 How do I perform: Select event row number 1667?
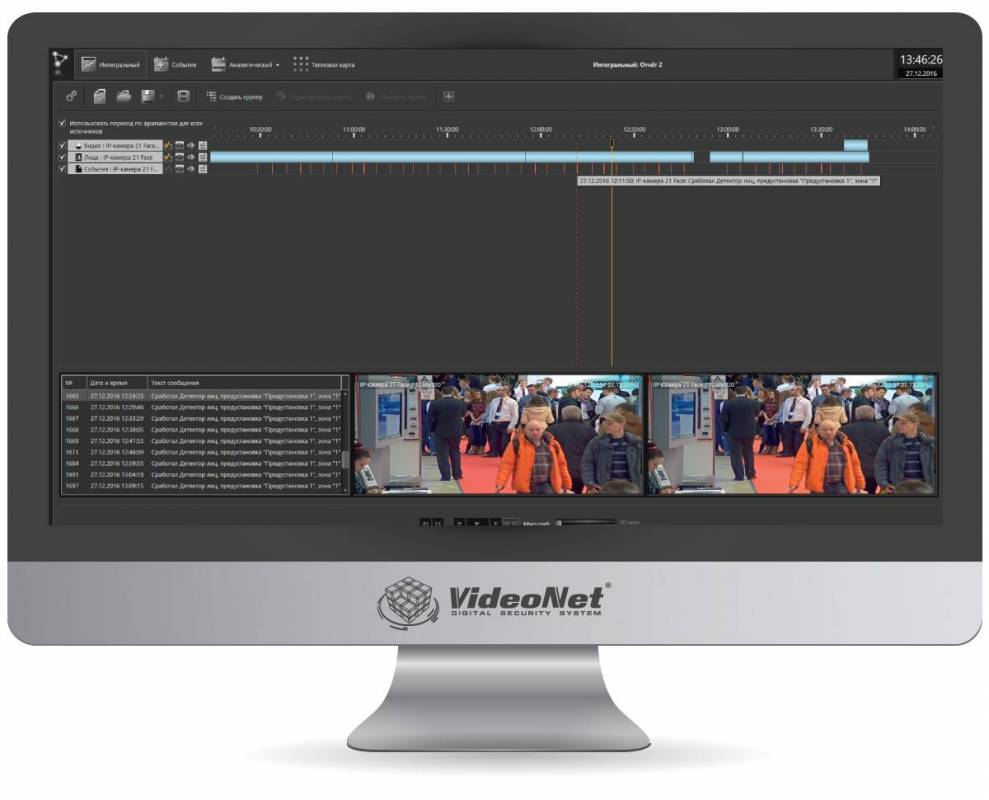(202, 418)
